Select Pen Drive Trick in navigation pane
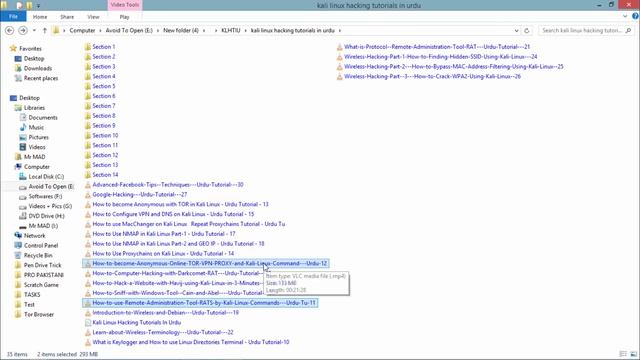 42,265
